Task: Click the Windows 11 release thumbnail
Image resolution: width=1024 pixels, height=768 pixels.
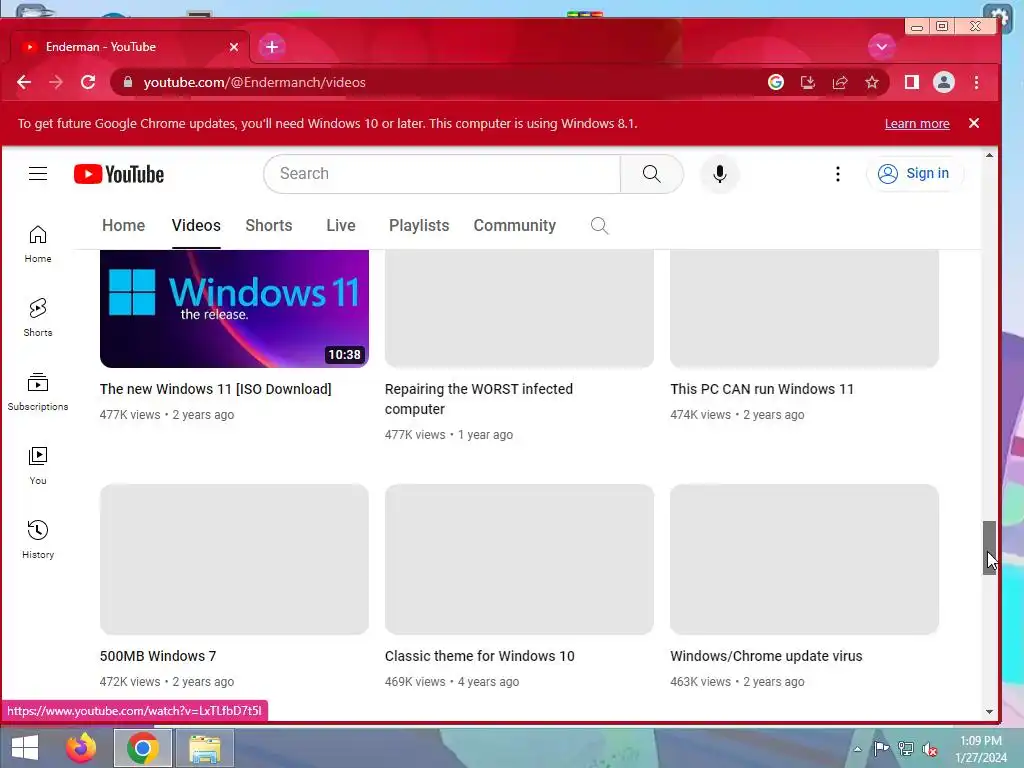Action: tap(234, 308)
